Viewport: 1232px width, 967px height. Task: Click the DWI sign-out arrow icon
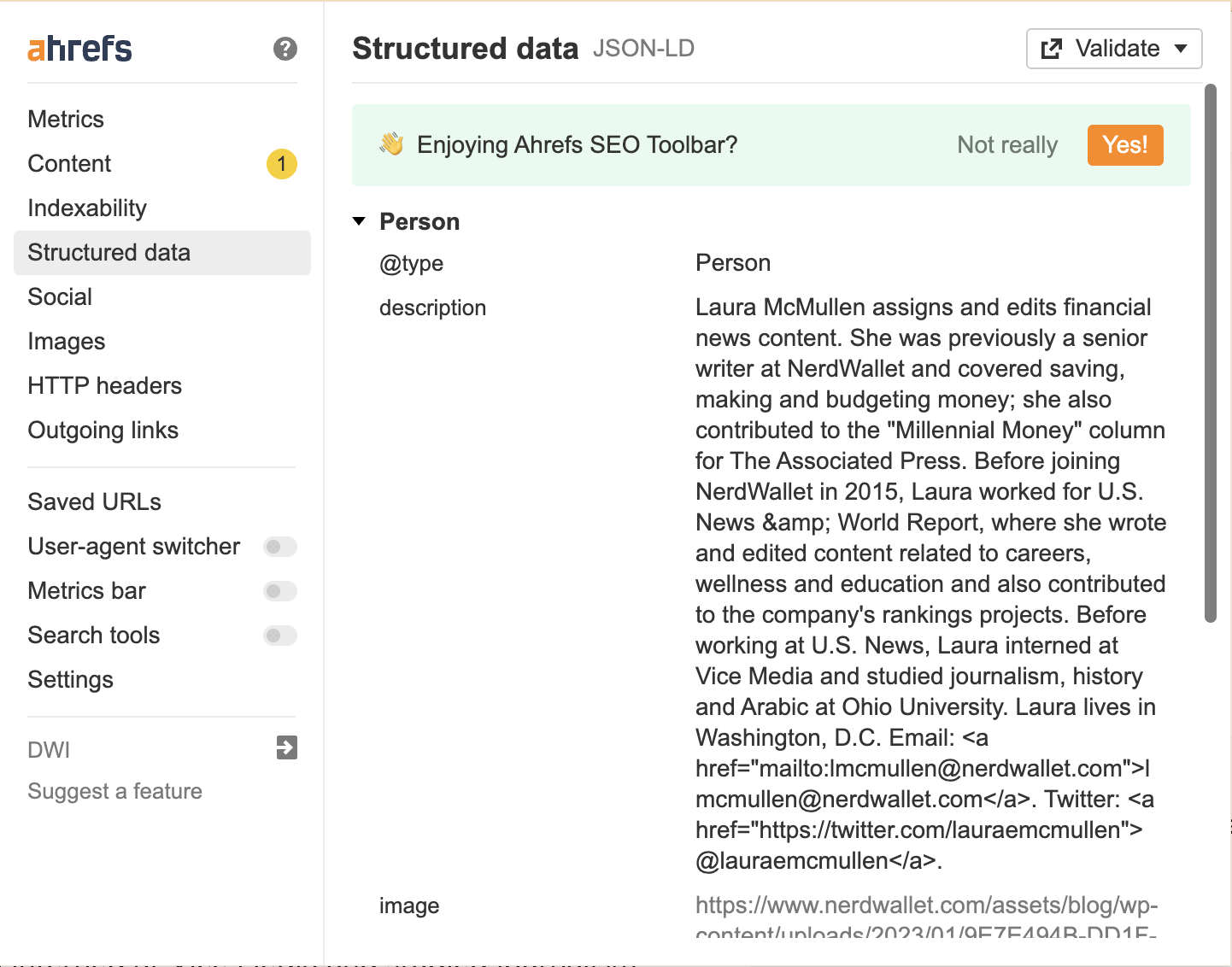coord(287,747)
